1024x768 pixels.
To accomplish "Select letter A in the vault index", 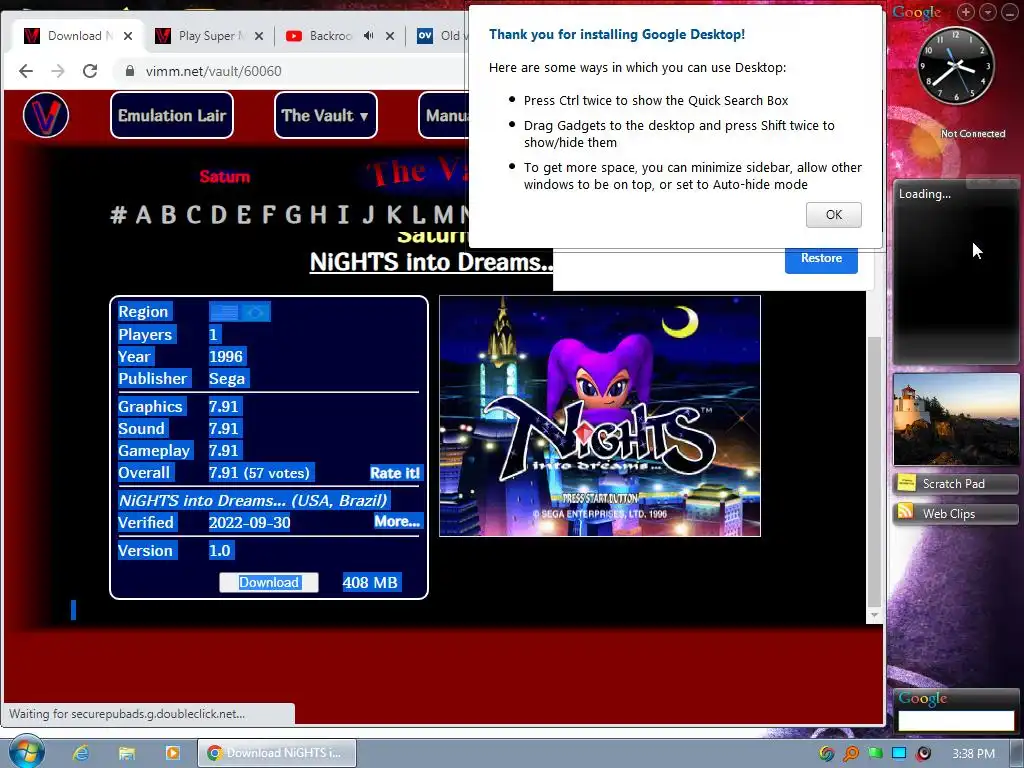I will (x=143, y=214).
